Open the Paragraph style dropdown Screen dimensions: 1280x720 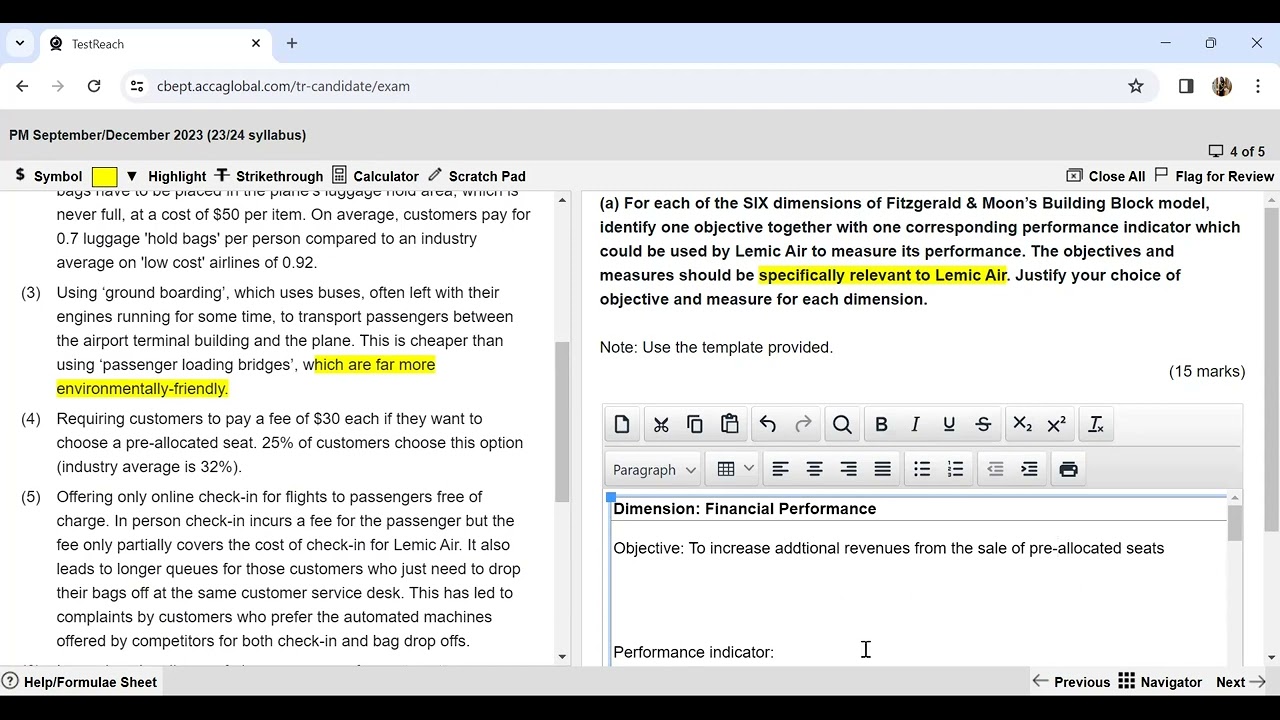(x=654, y=469)
